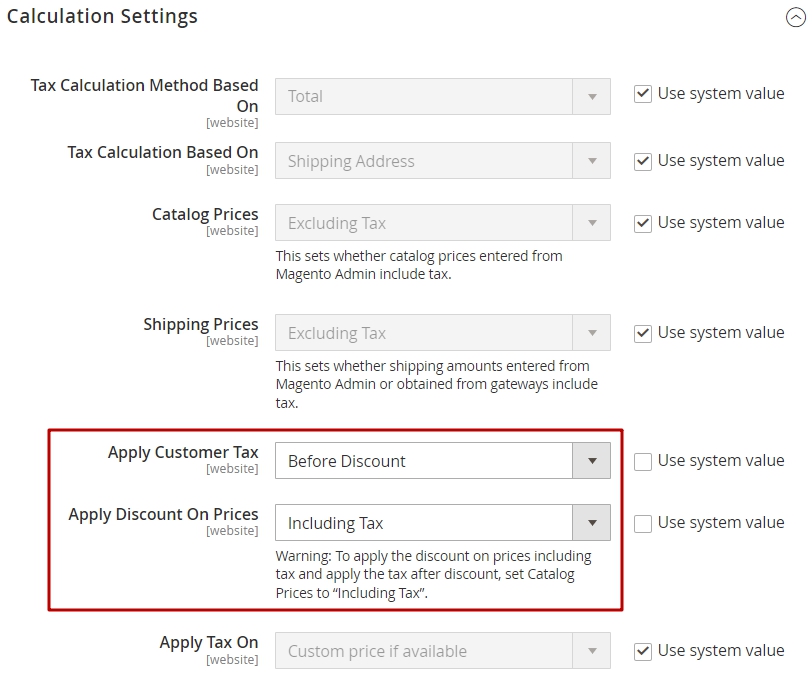Image resolution: width=812 pixels, height=675 pixels.
Task: Click the Apply Discount On Prices arrow
Action: point(592,523)
